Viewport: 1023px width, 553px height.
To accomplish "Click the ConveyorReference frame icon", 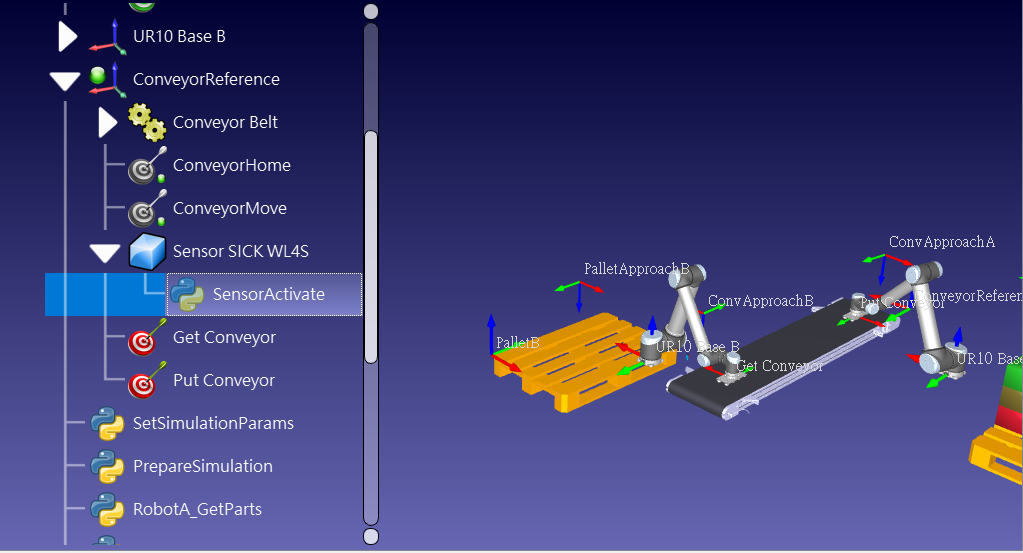I will pyautogui.click(x=106, y=80).
